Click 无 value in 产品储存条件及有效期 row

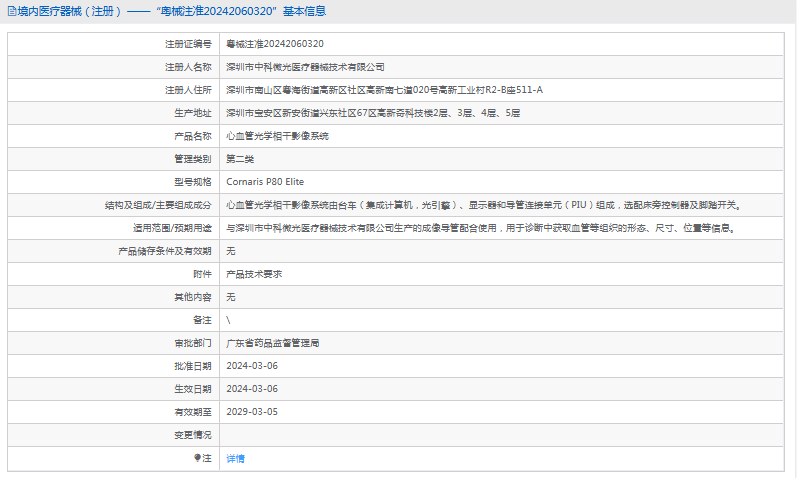click(231, 251)
